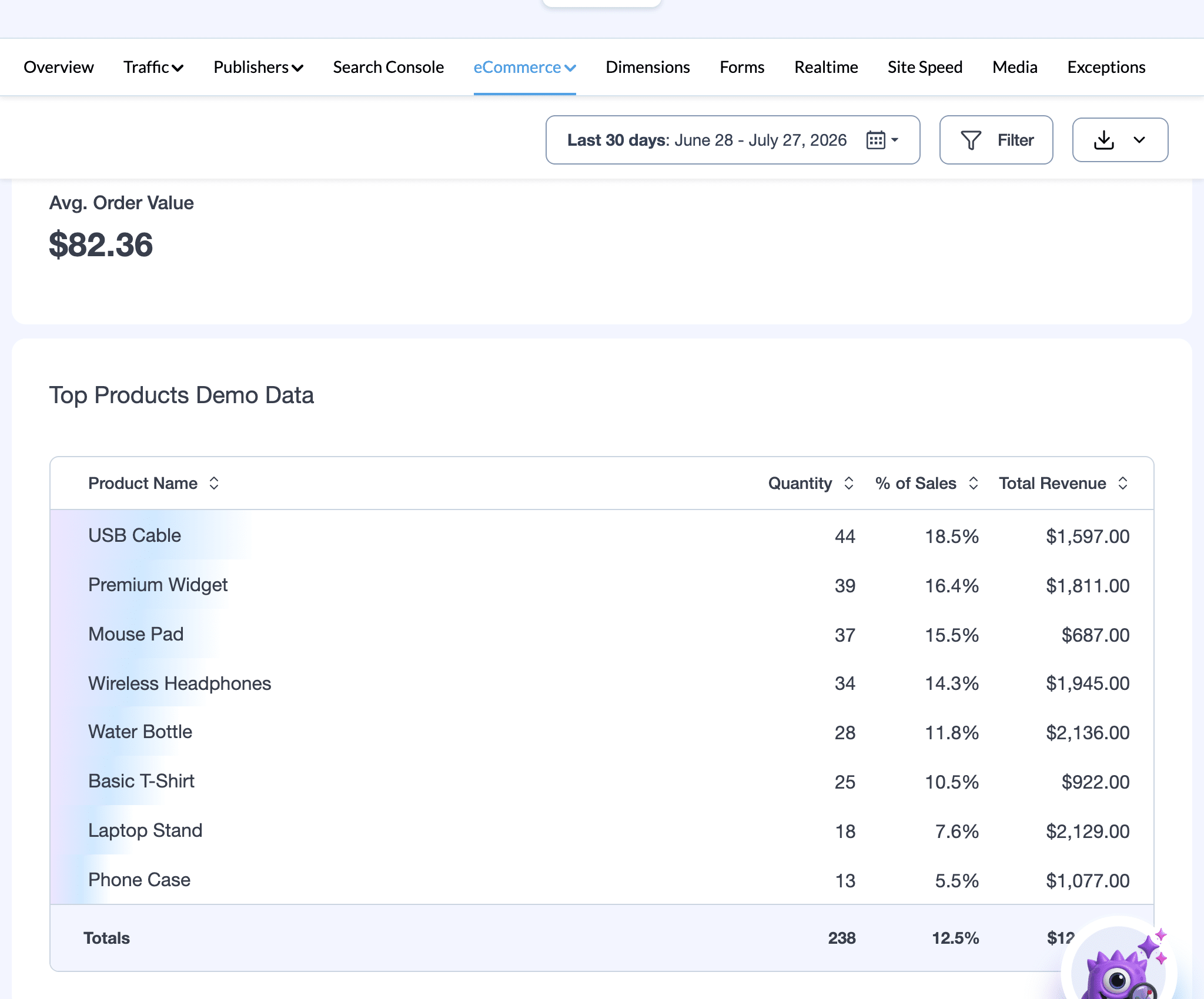
Task: Expand the Traffic dropdown chevron
Action: coord(178,68)
